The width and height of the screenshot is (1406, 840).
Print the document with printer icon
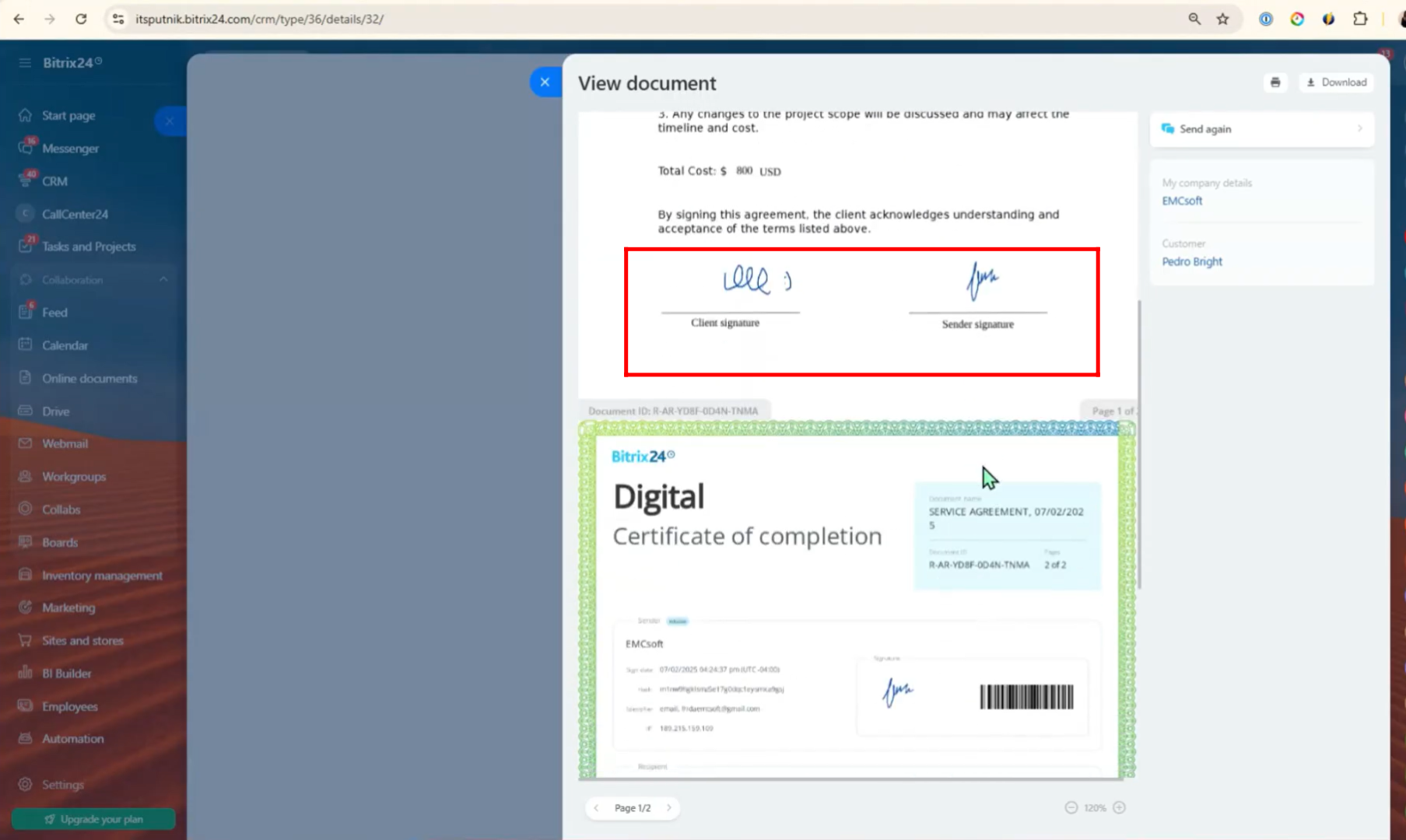[1275, 82]
